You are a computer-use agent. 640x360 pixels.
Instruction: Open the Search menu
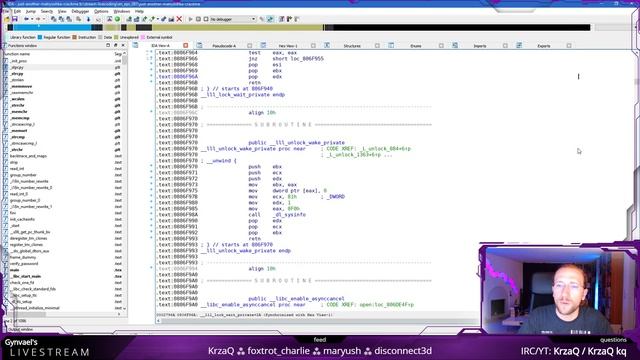47,11
